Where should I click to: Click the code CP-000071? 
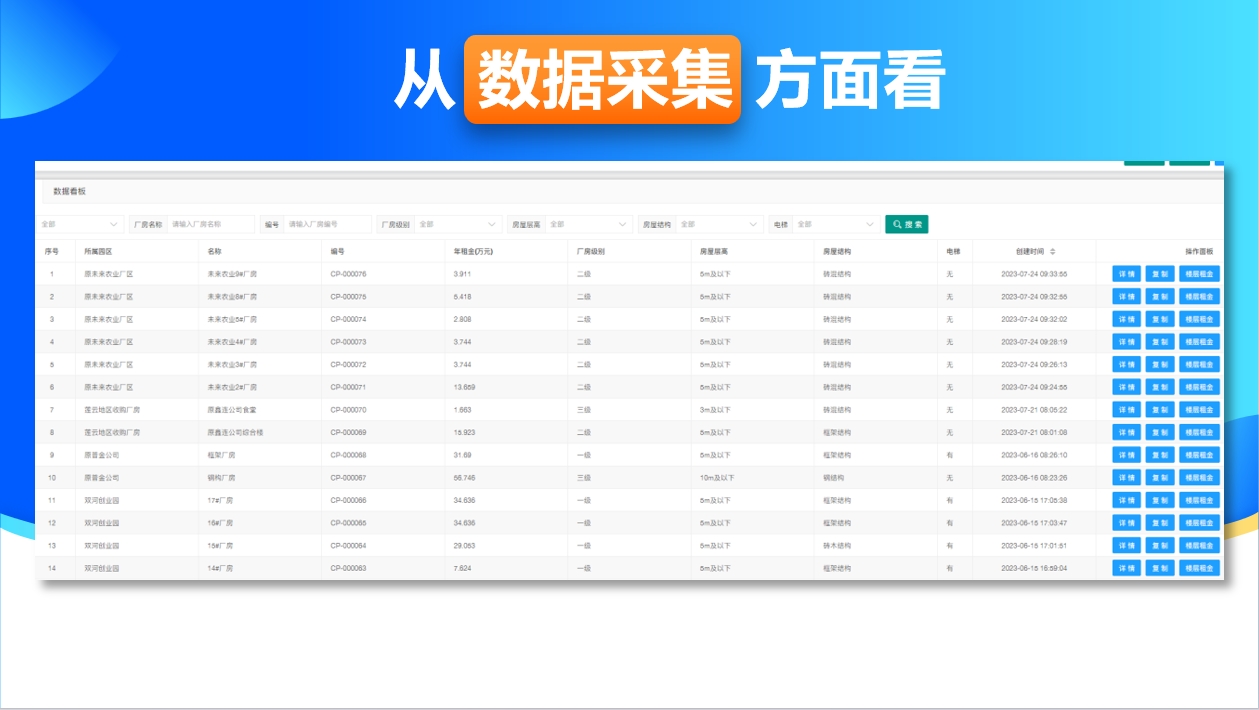coord(348,387)
